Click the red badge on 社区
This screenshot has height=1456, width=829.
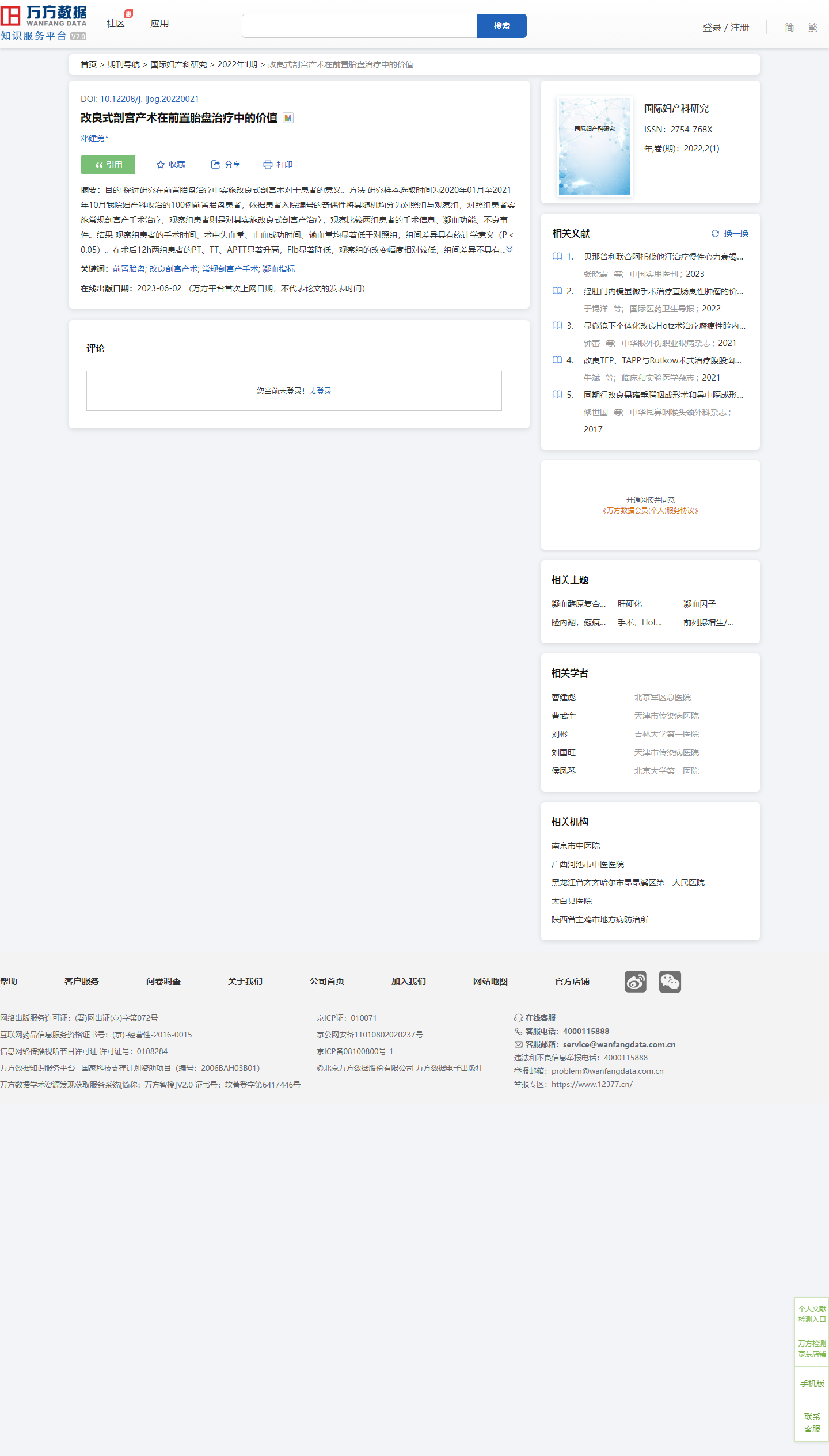coord(129,13)
